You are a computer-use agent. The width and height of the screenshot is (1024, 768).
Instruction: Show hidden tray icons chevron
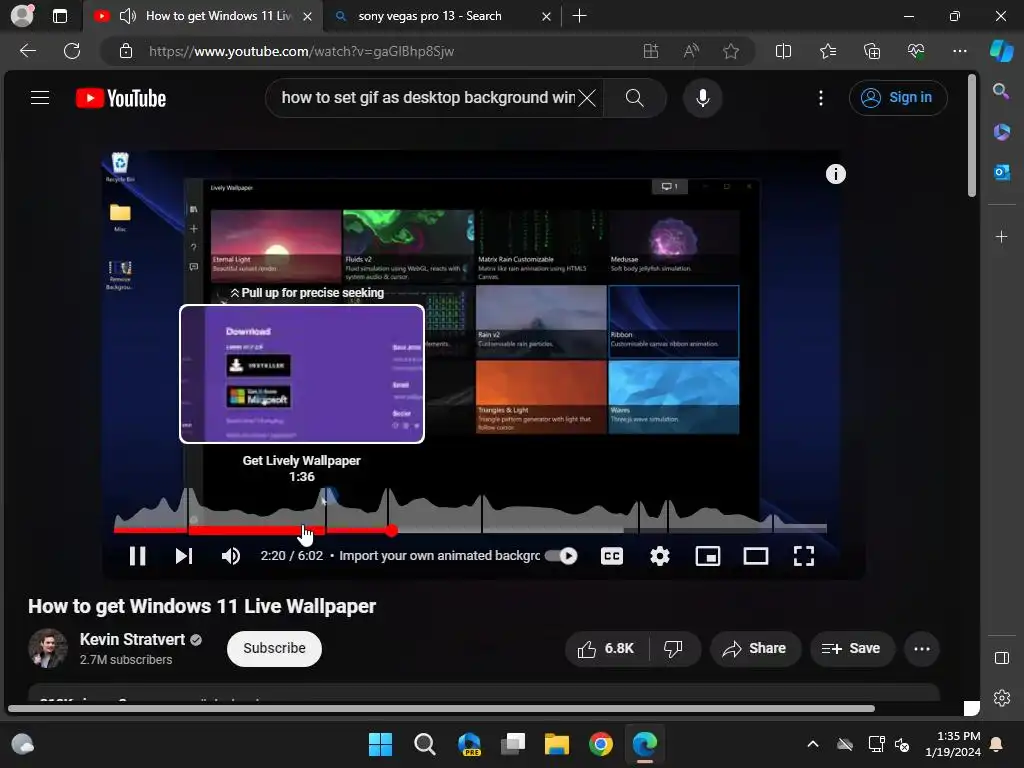pos(812,744)
